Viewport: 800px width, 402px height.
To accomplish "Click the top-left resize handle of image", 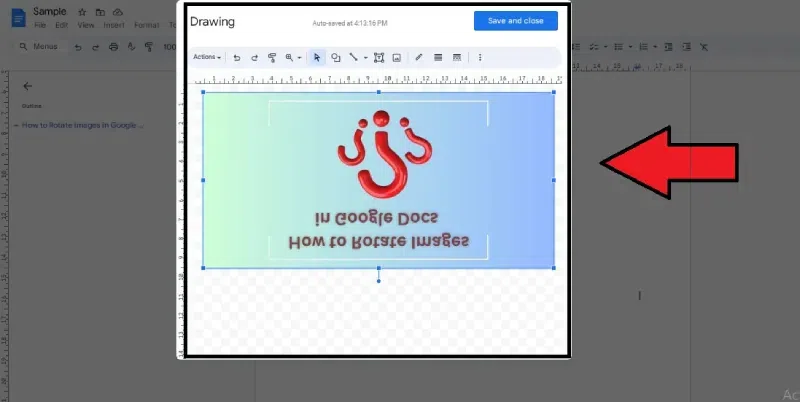I will tap(203, 92).
